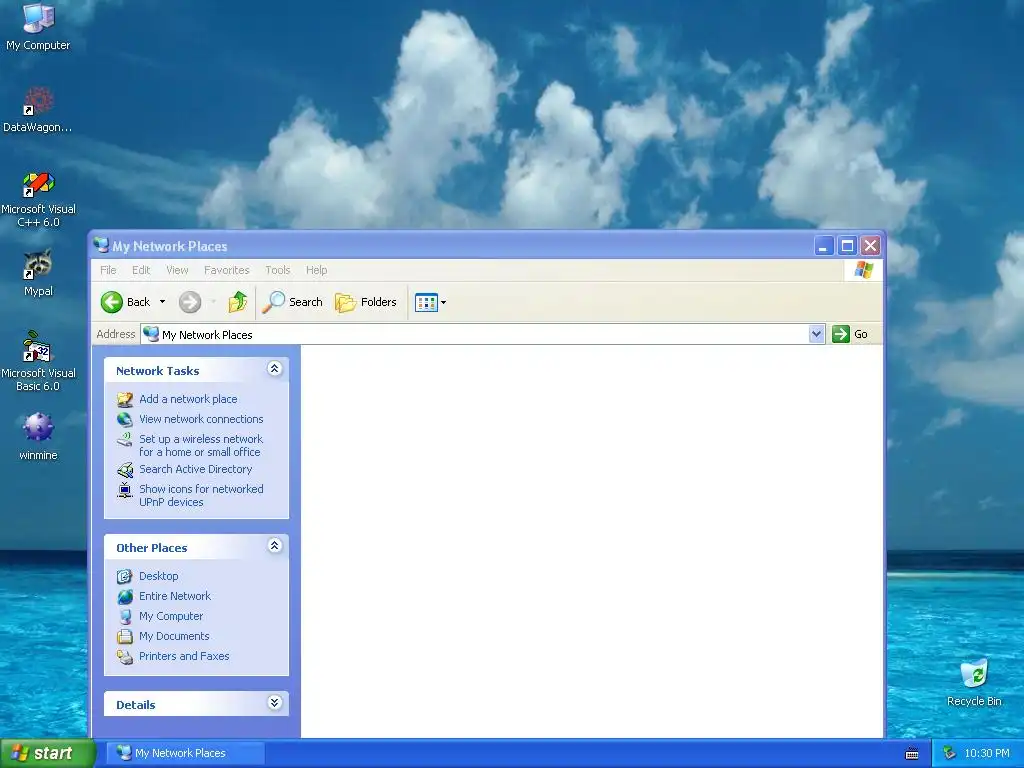The width and height of the screenshot is (1024, 768).
Task: Click the Search Active Directory icon
Action: (x=125, y=470)
